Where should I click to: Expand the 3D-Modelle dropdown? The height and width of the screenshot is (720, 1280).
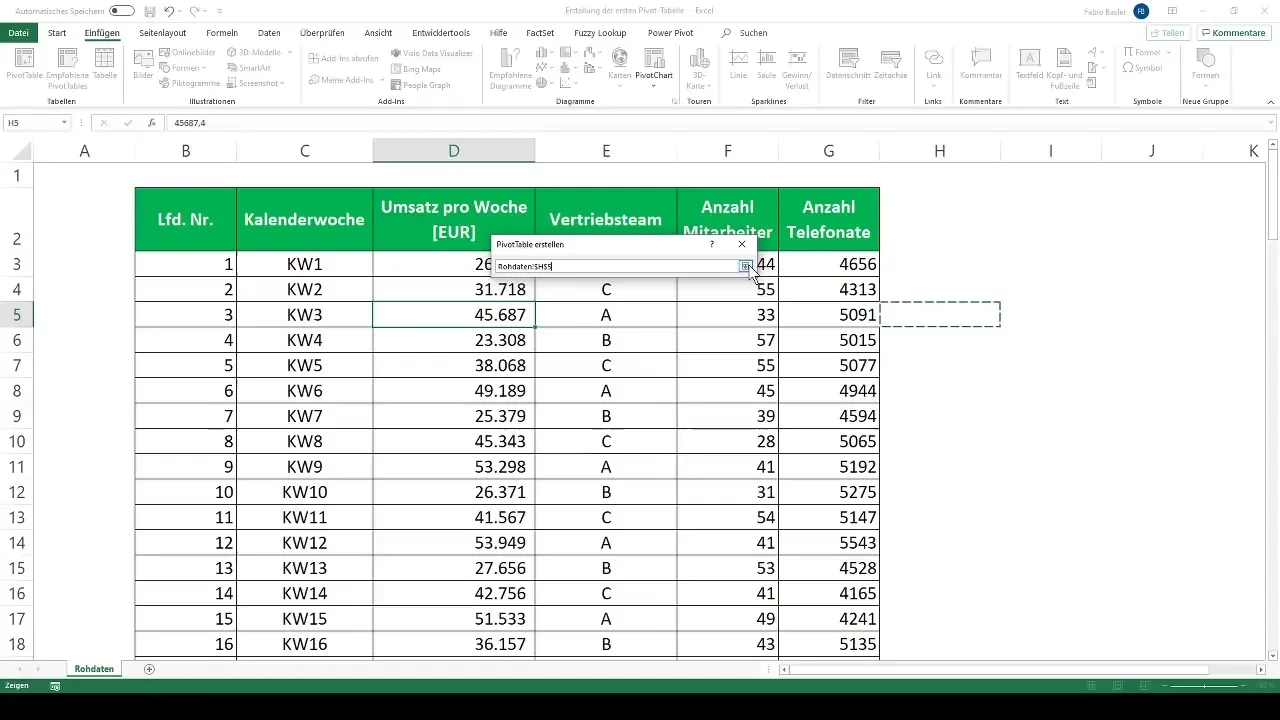(x=290, y=52)
